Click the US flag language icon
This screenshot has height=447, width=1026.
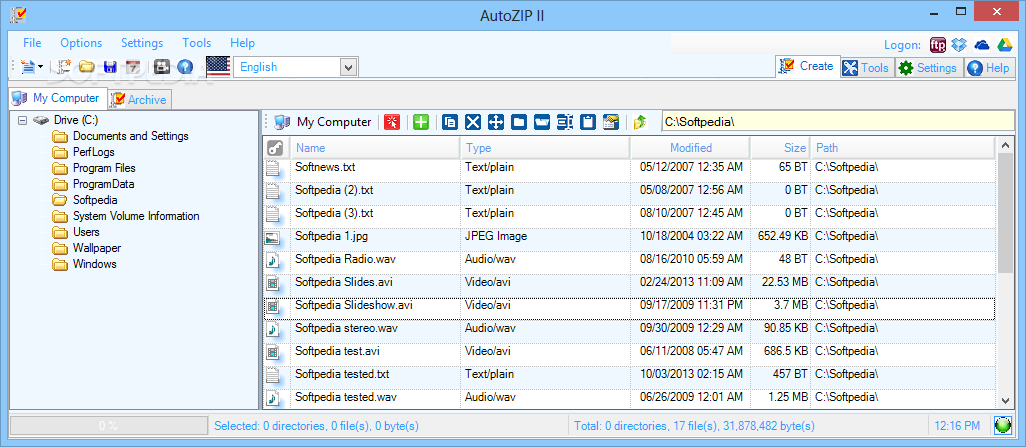click(218, 67)
